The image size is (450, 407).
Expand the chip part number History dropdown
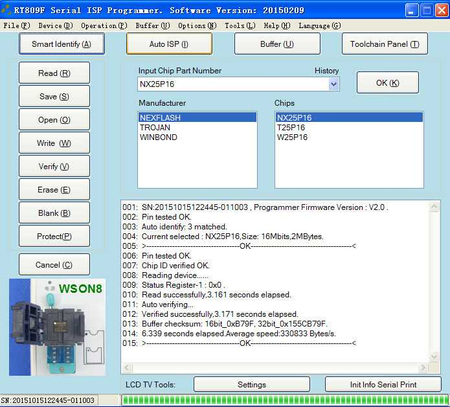(334, 84)
